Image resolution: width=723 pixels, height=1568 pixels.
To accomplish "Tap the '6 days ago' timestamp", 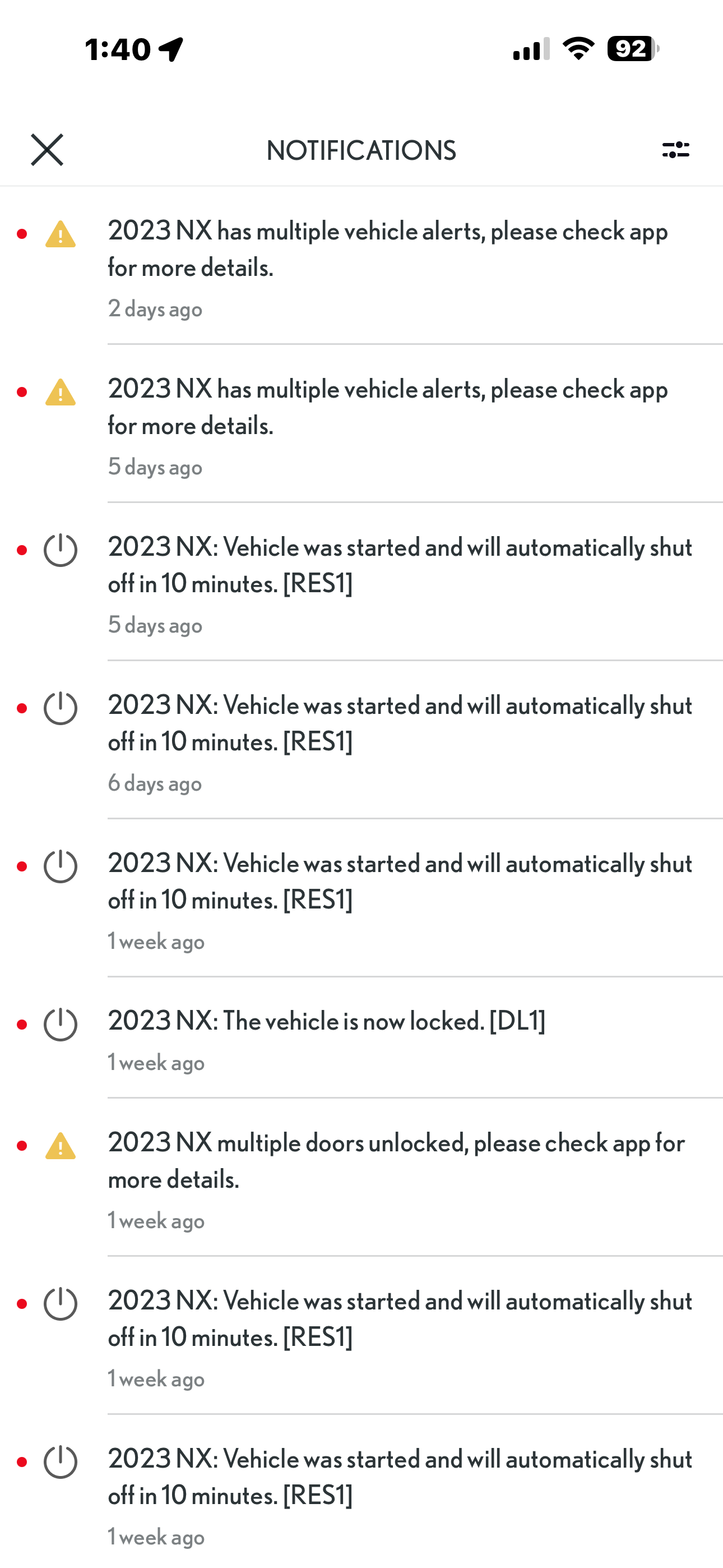I will [155, 783].
